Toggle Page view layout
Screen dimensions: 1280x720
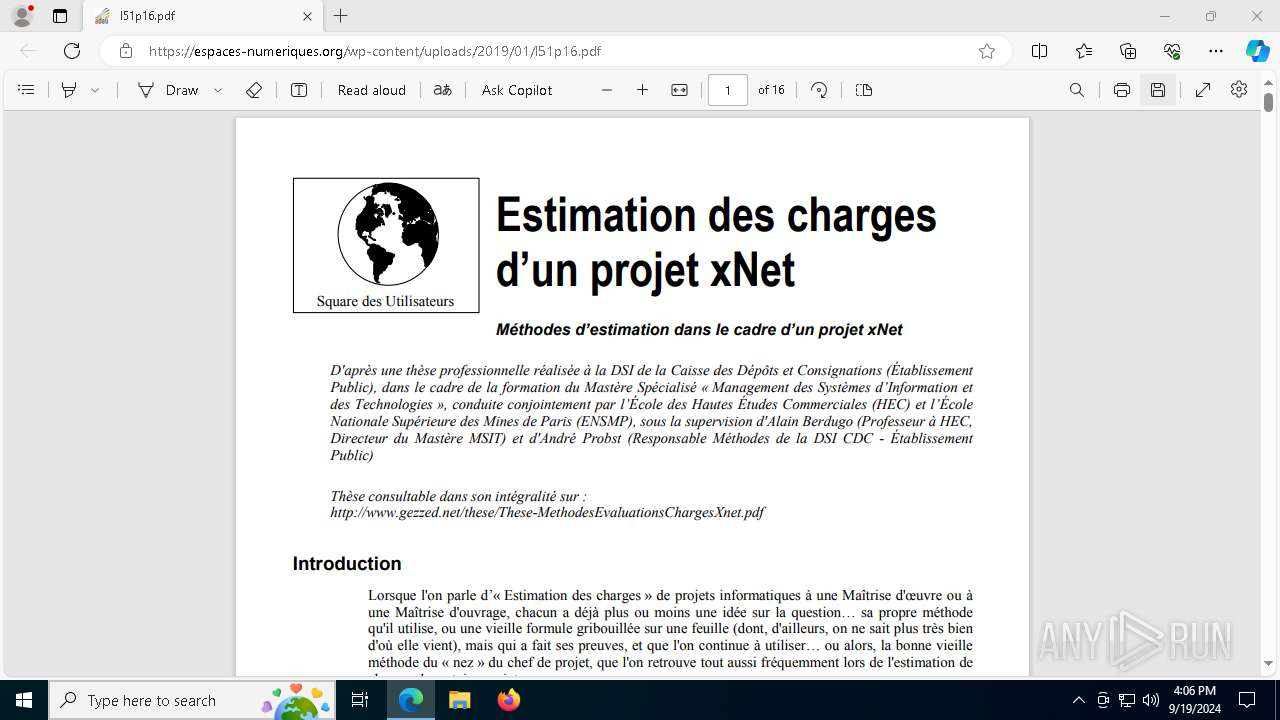[864, 90]
